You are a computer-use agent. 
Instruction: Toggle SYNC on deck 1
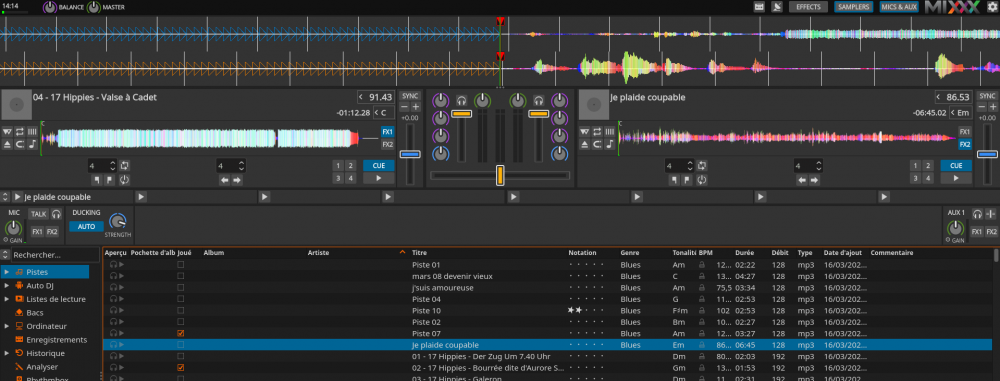[410, 96]
